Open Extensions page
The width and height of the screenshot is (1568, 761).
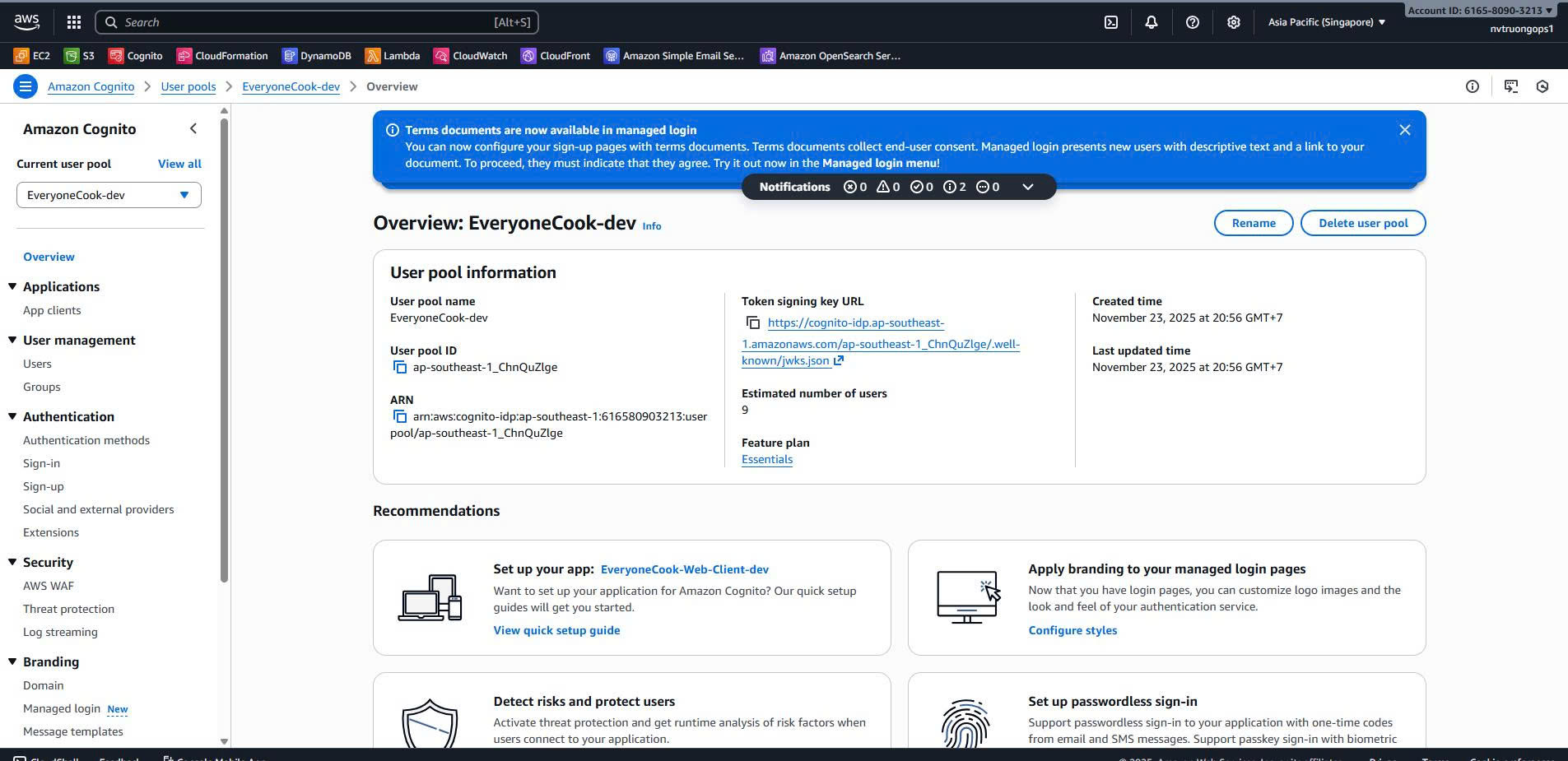[51, 532]
